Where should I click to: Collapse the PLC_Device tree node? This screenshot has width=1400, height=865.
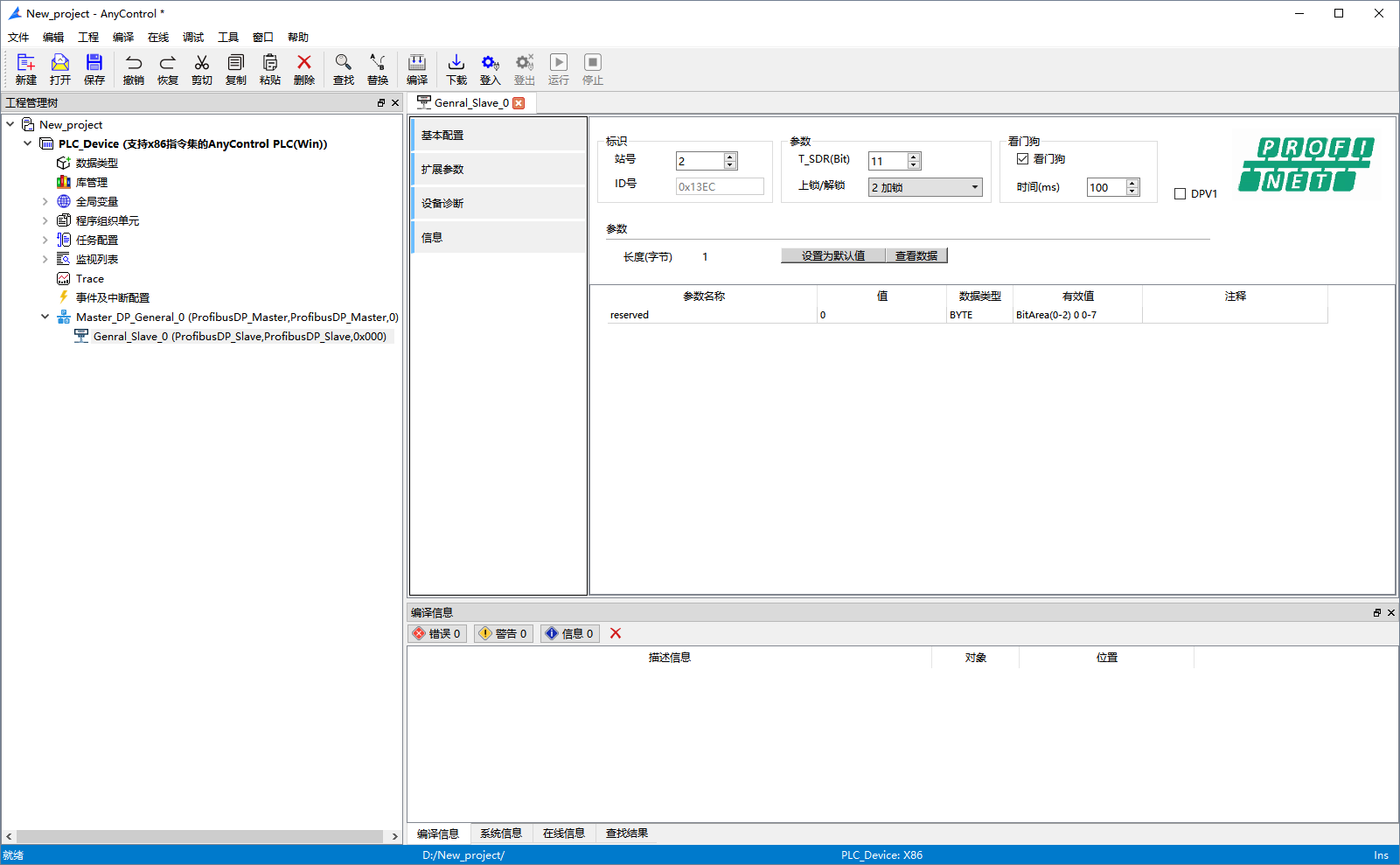pos(28,143)
